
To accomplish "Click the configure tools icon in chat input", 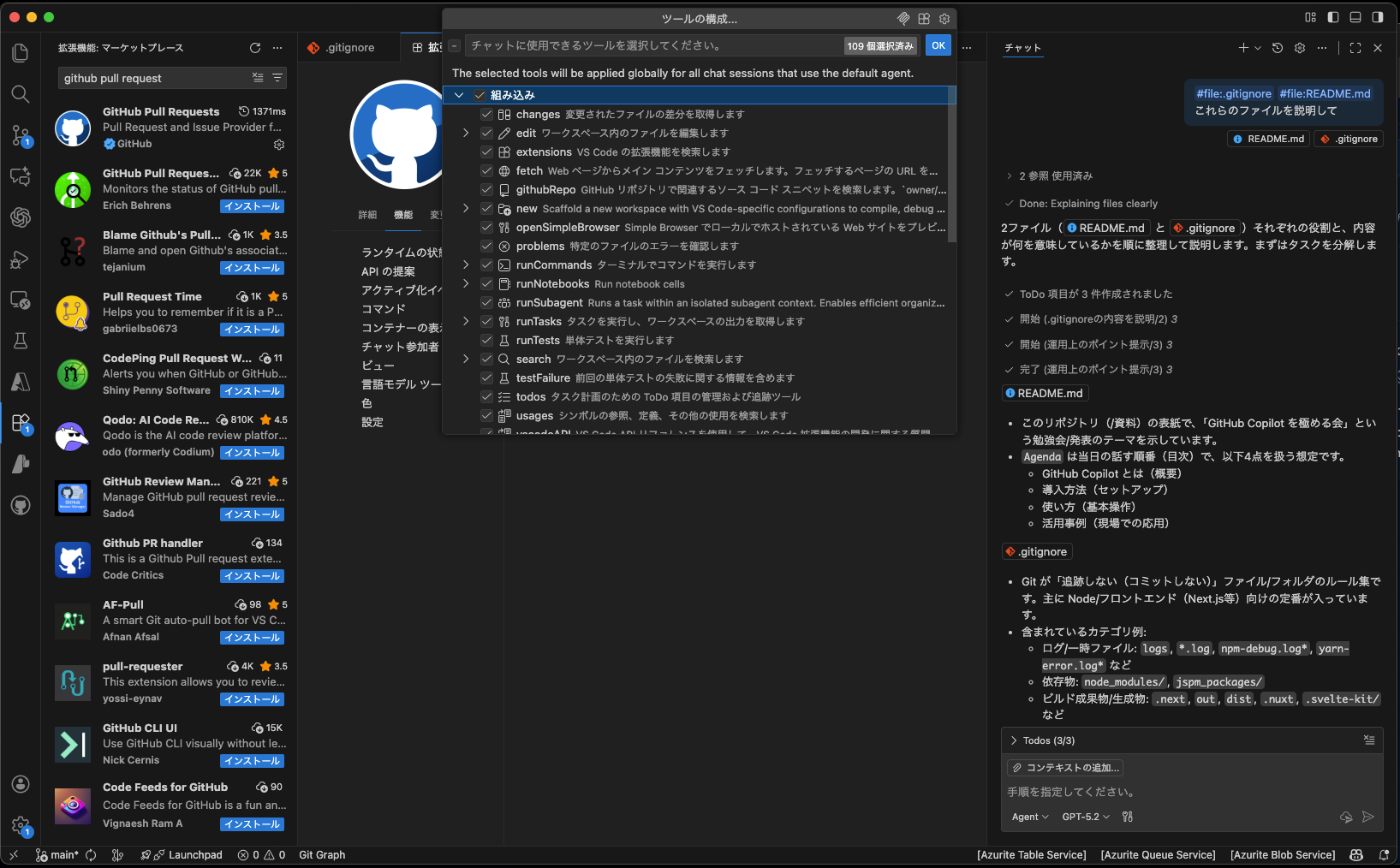I will [x=1128, y=817].
